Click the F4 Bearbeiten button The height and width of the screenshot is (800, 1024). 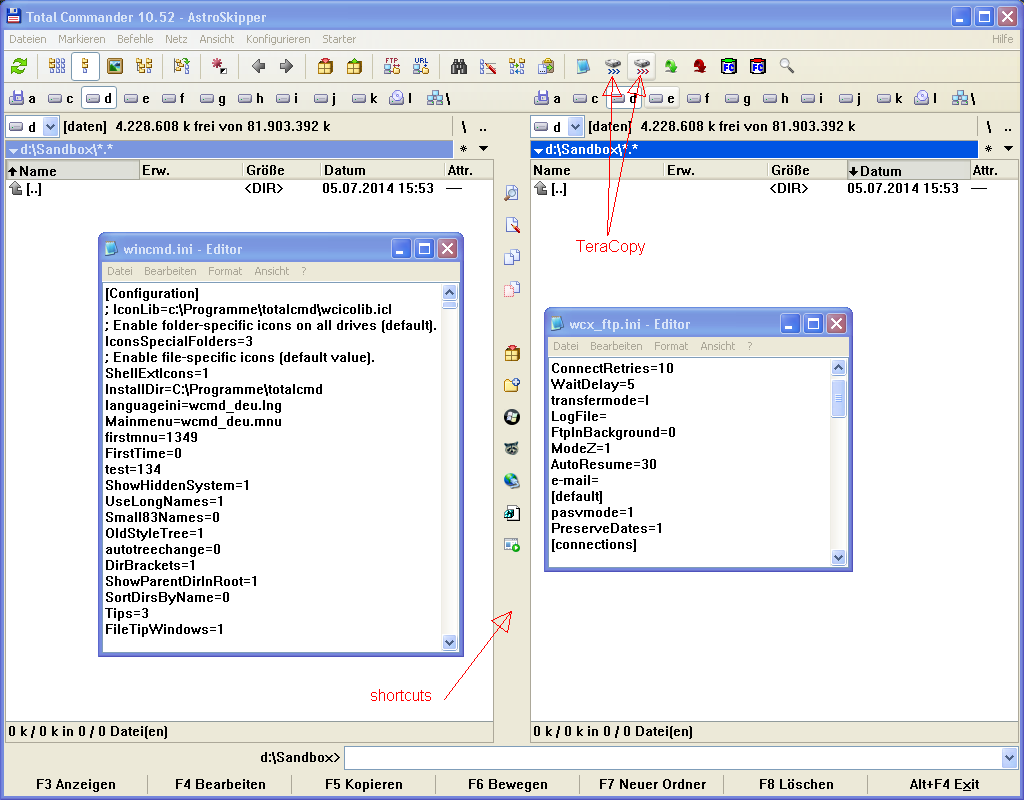click(x=220, y=784)
